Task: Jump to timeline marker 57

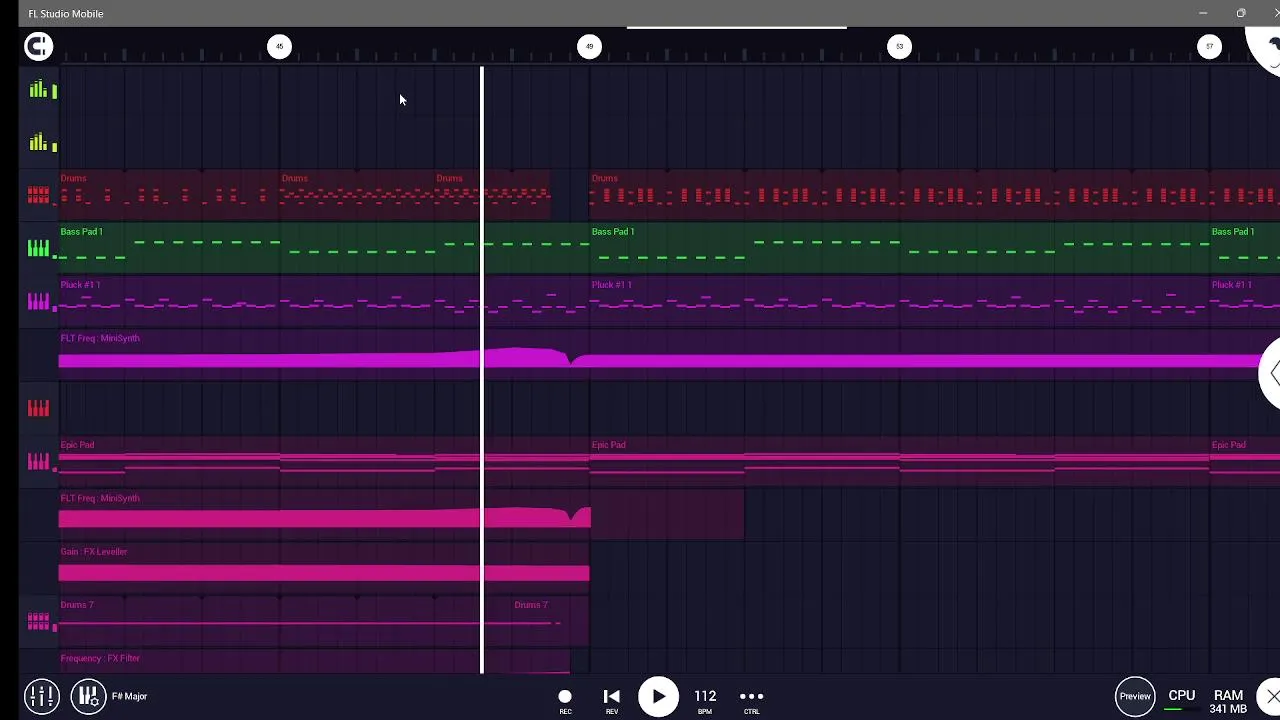Action: click(x=1210, y=46)
